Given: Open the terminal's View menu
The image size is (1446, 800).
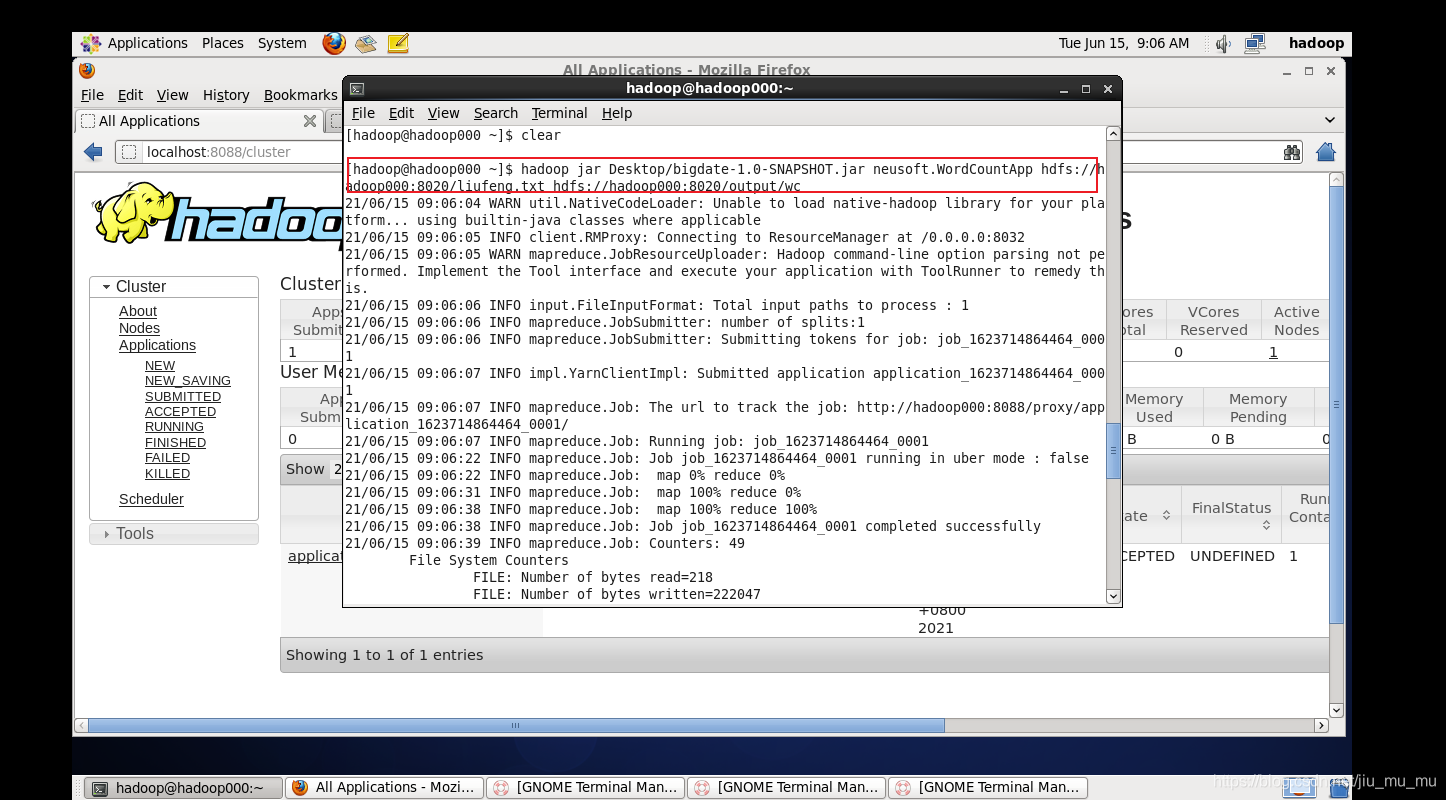Looking at the screenshot, I should point(444,113).
